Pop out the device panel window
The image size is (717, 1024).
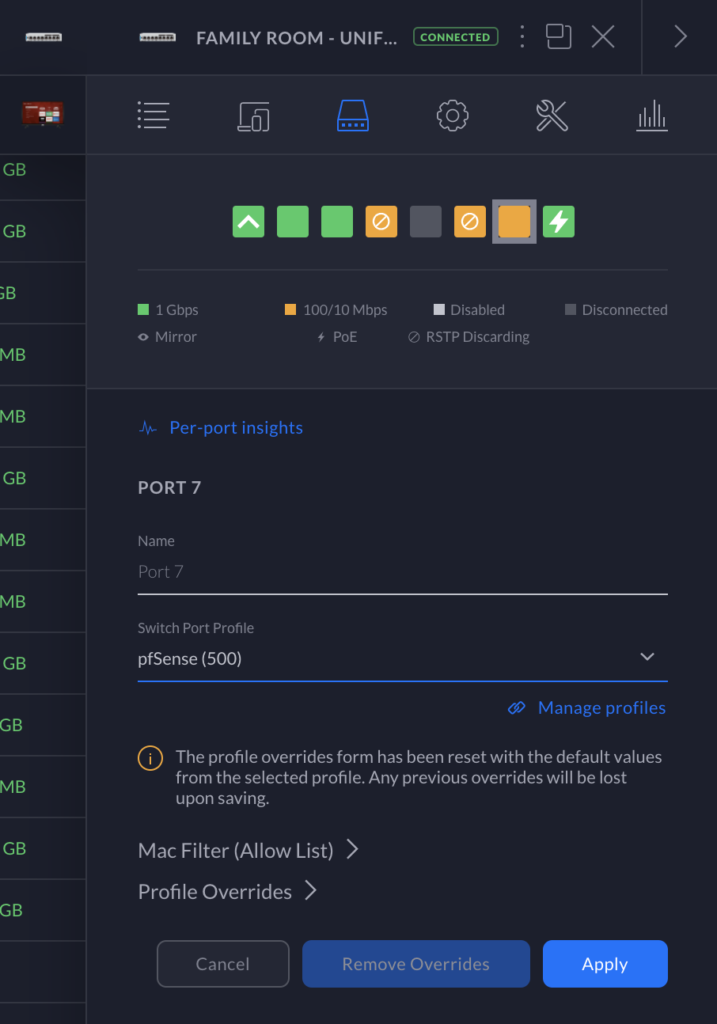coord(558,38)
